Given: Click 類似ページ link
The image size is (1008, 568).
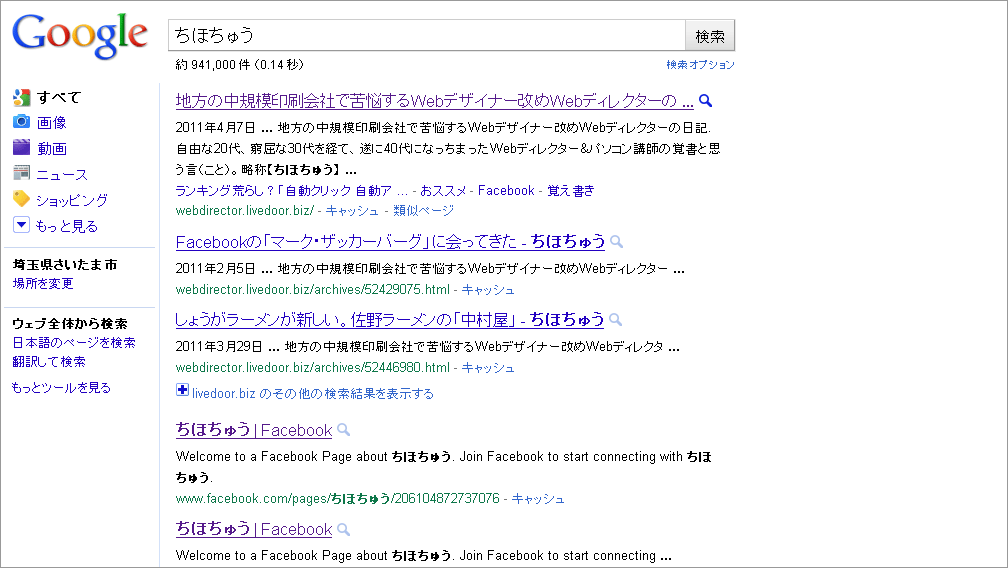Looking at the screenshot, I should [424, 211].
